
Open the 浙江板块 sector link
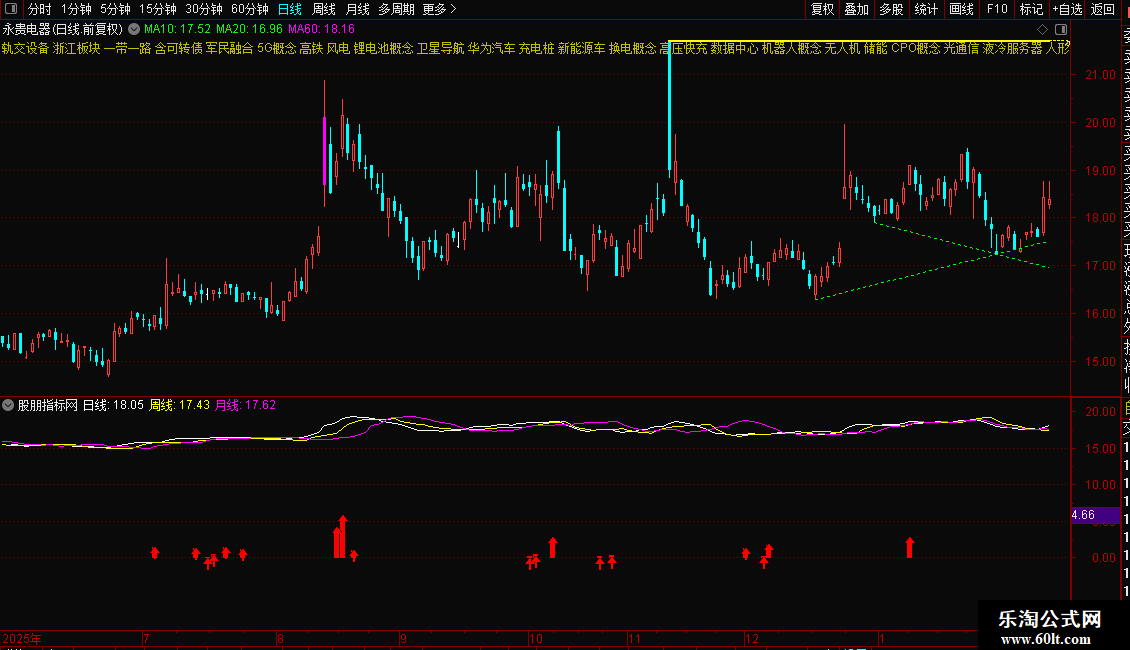point(76,48)
